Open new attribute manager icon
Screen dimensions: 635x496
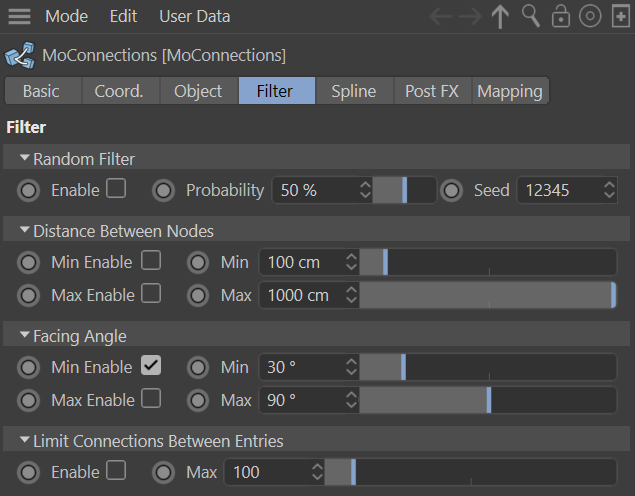coord(620,17)
